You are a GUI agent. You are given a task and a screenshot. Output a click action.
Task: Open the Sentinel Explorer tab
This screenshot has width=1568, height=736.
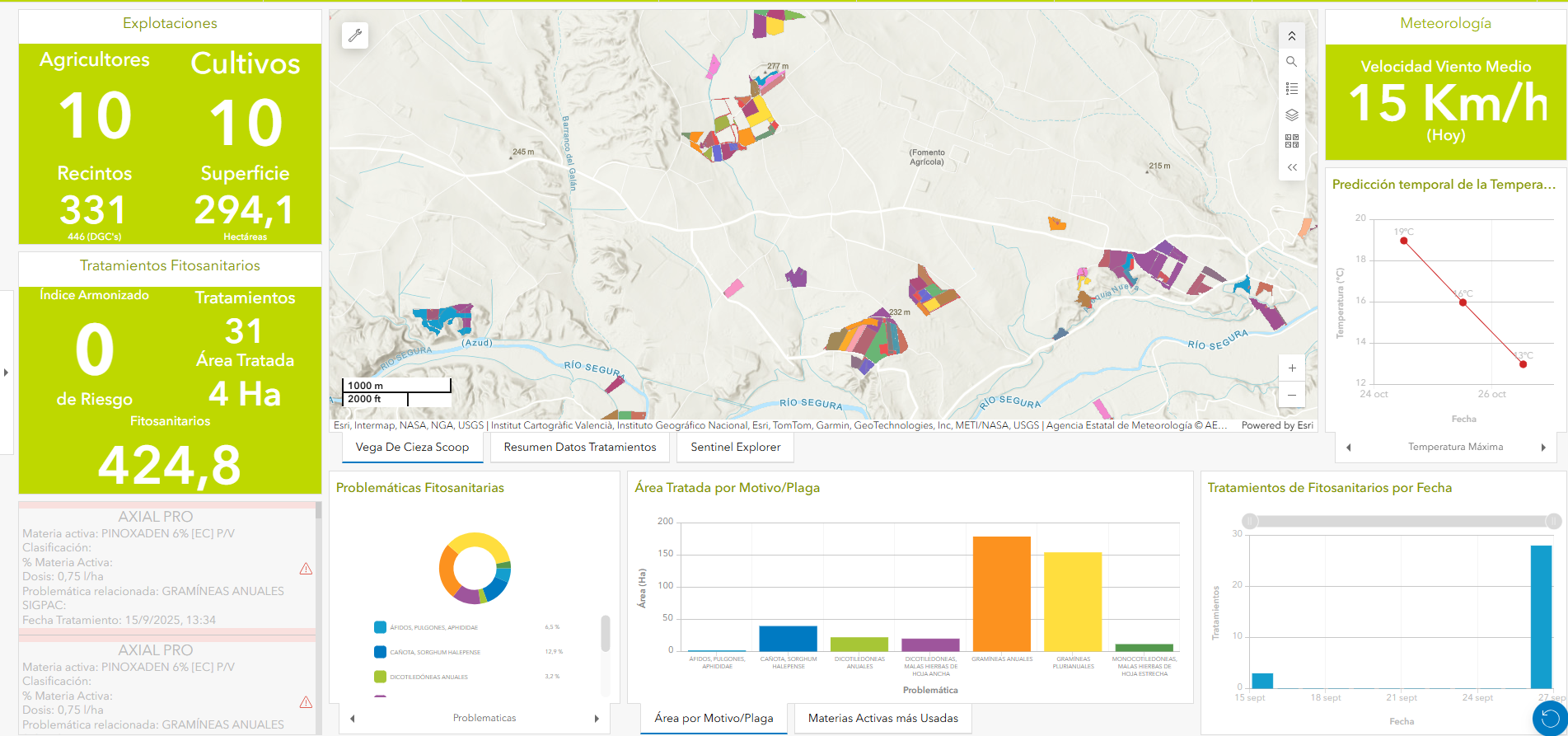point(735,447)
